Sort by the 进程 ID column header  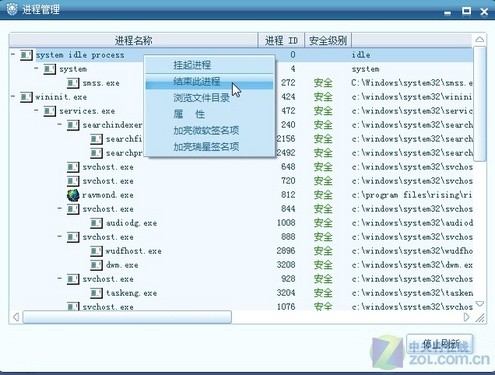(281, 41)
